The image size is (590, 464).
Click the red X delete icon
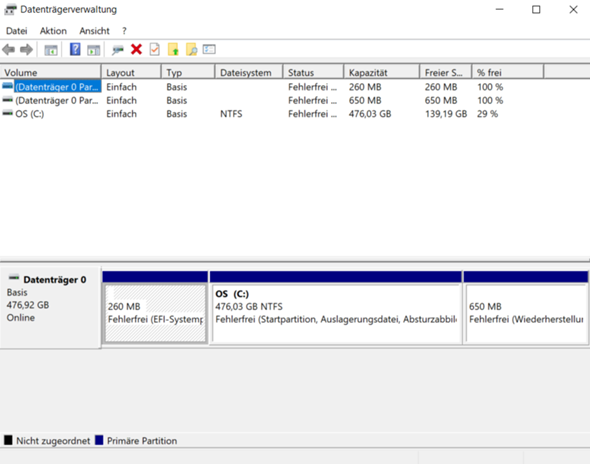(x=136, y=49)
